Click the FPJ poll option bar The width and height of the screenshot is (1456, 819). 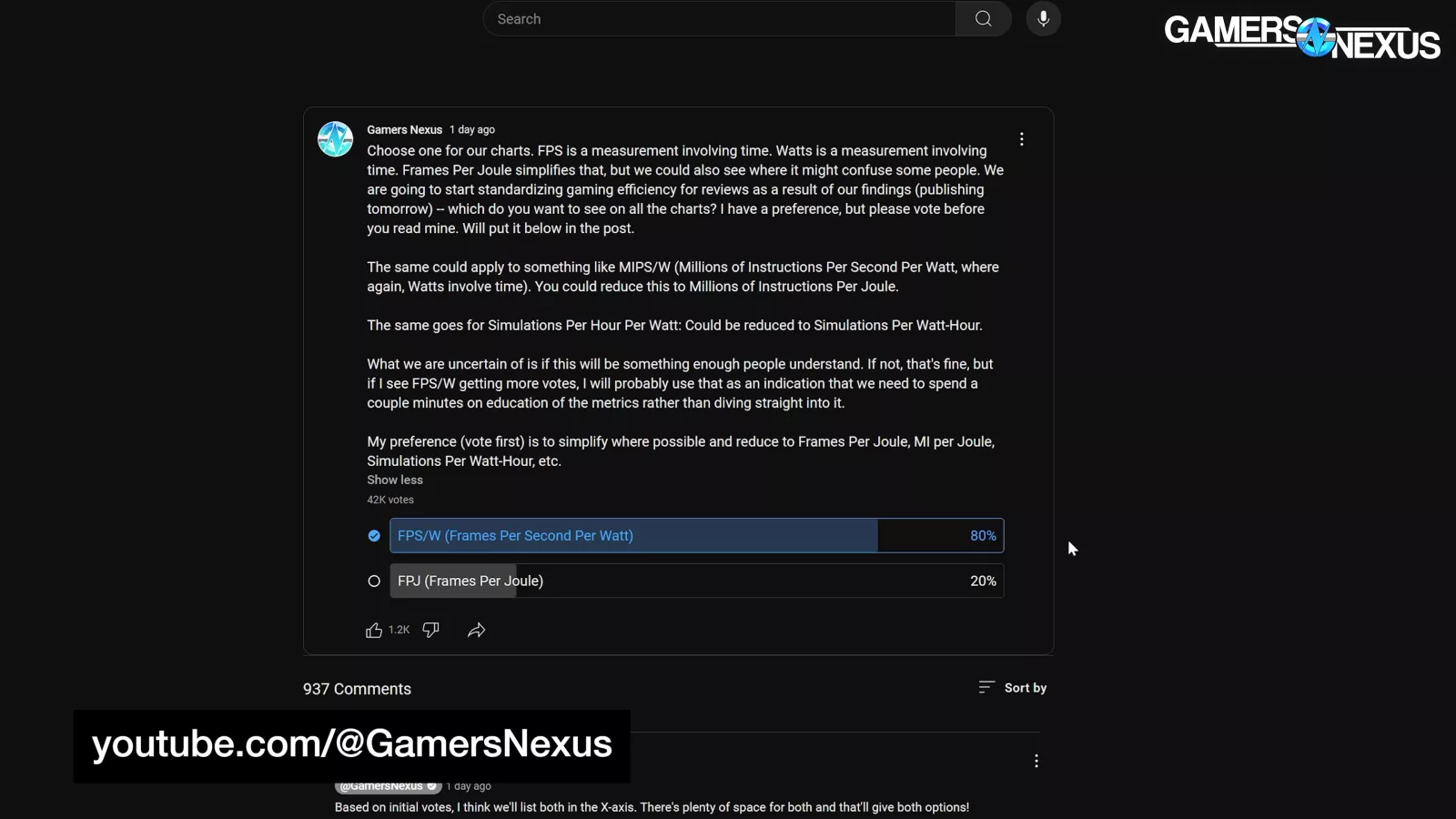click(696, 581)
